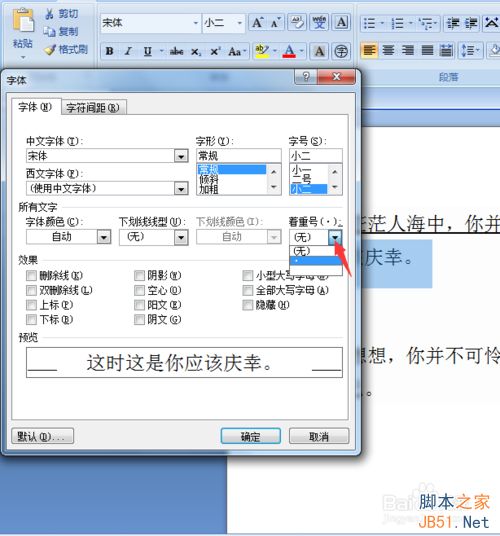Open the 下划线线型 dropdown
The width and height of the screenshot is (500, 536).
[181, 237]
